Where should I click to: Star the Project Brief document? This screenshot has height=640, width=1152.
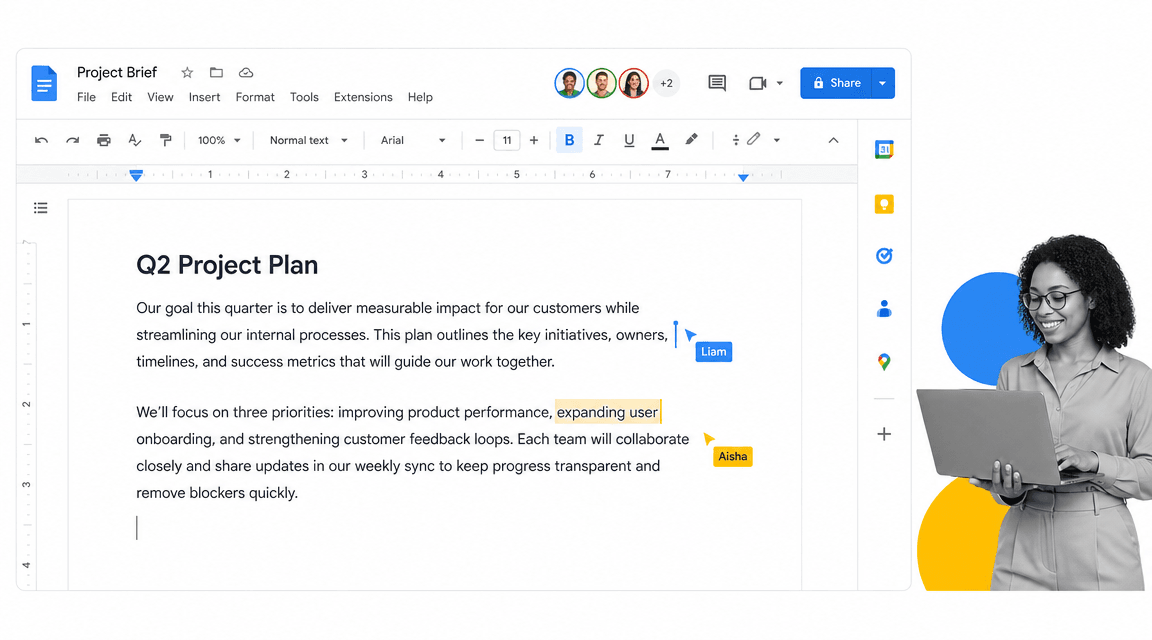[187, 73]
